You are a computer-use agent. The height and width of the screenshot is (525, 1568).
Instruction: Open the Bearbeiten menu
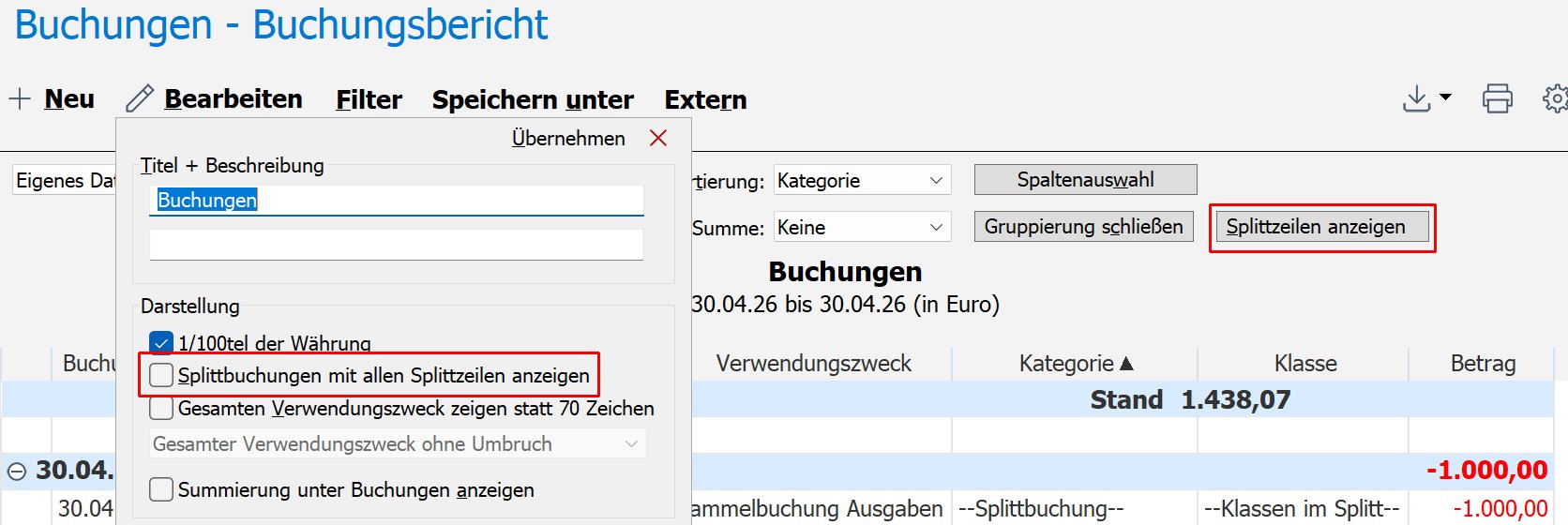tap(234, 98)
